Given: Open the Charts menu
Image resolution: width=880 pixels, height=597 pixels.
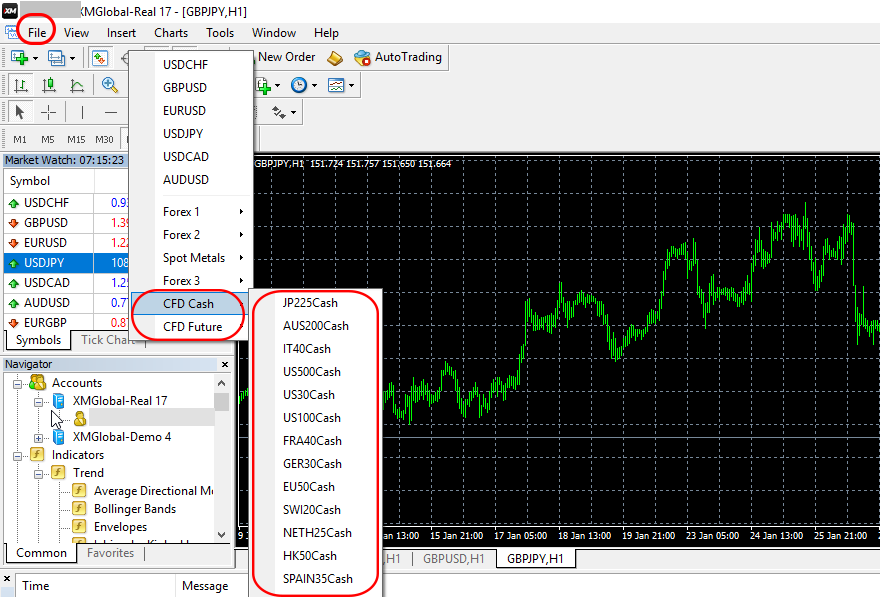Looking at the screenshot, I should (x=171, y=33).
